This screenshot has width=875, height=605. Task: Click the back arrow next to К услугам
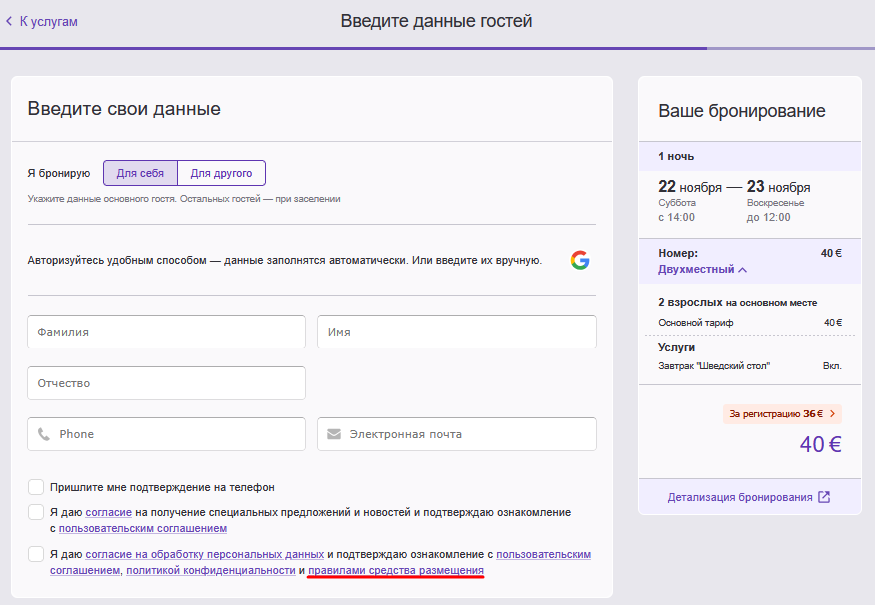tap(10, 21)
